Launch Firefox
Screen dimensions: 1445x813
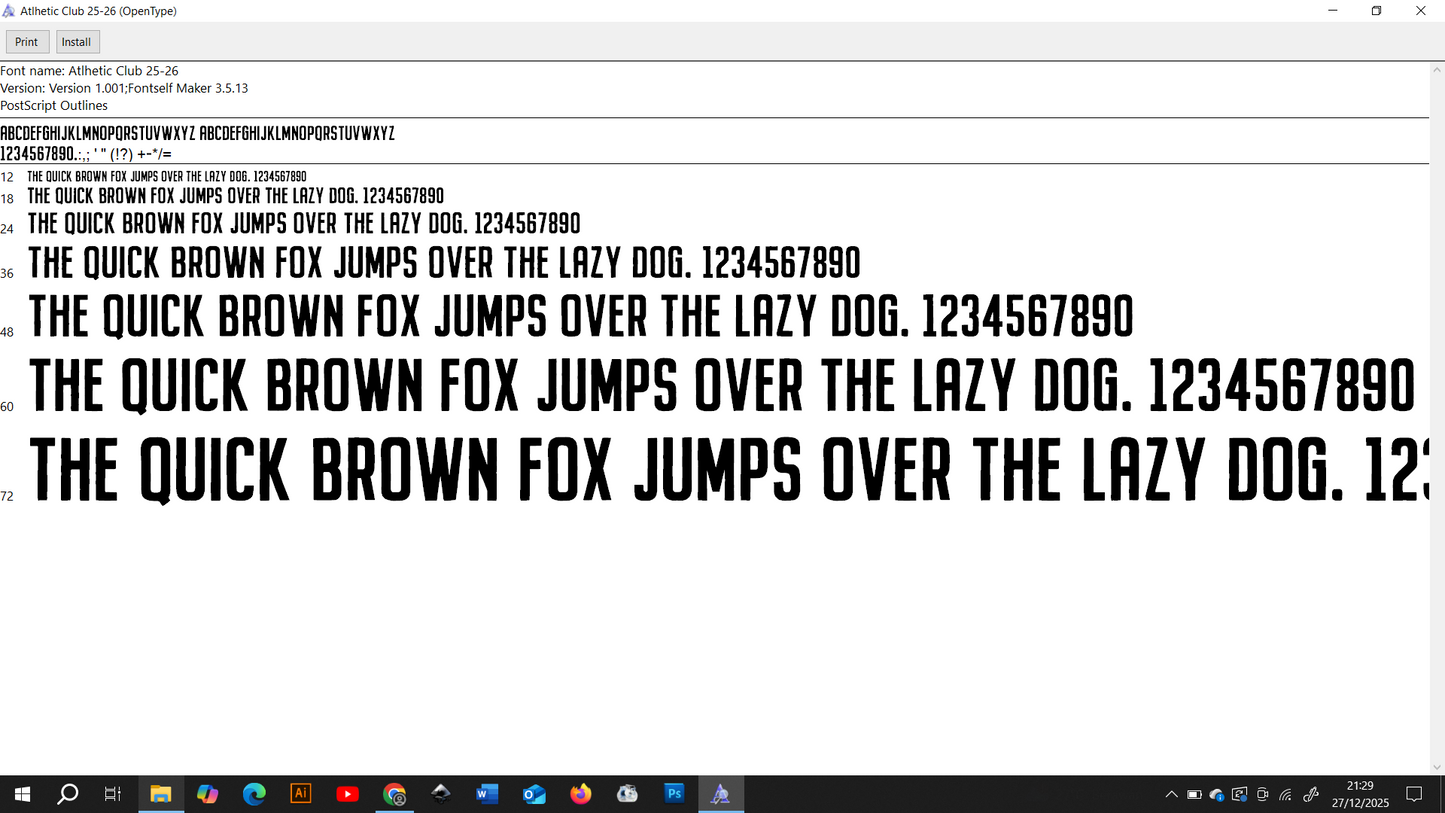click(x=580, y=793)
